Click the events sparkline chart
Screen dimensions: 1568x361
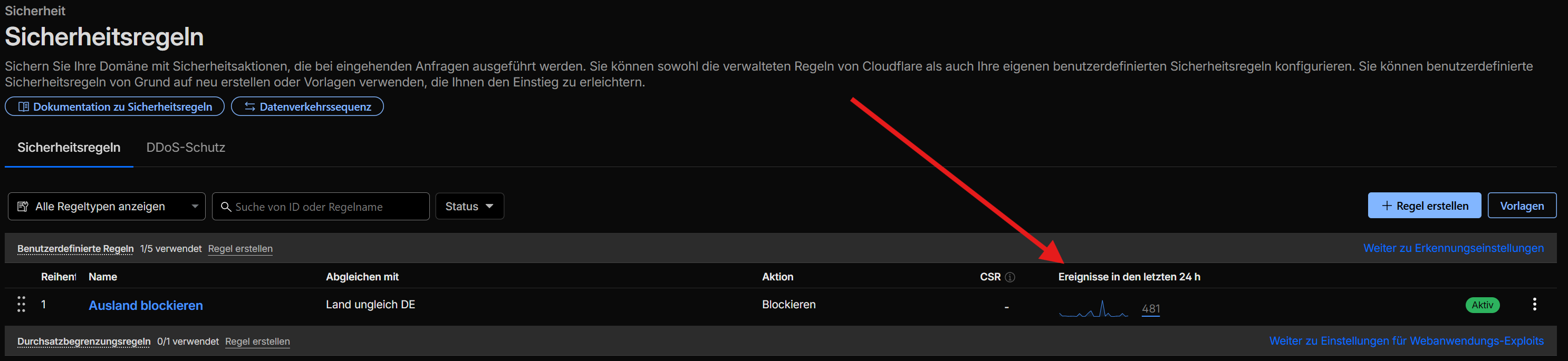[1093, 309]
